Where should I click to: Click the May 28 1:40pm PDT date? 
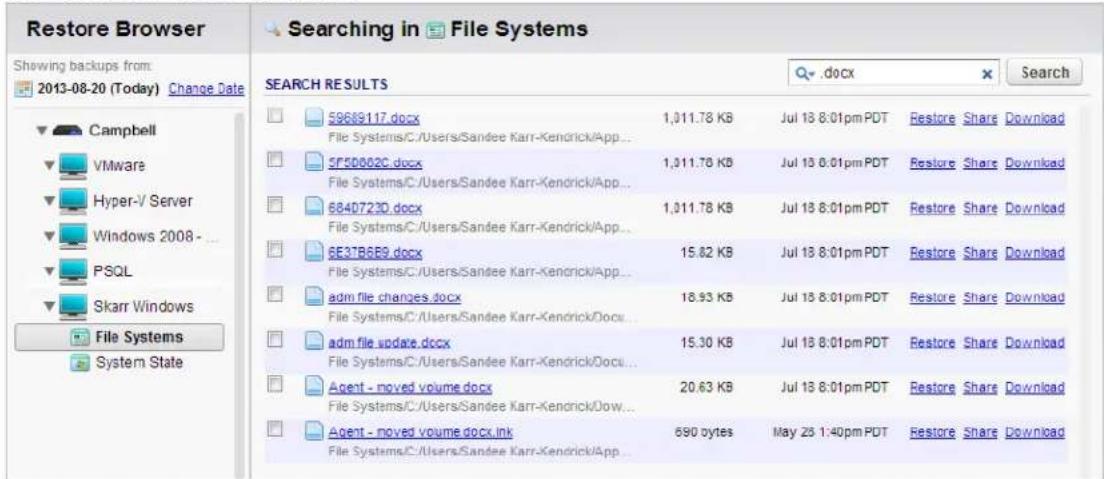tap(828, 433)
